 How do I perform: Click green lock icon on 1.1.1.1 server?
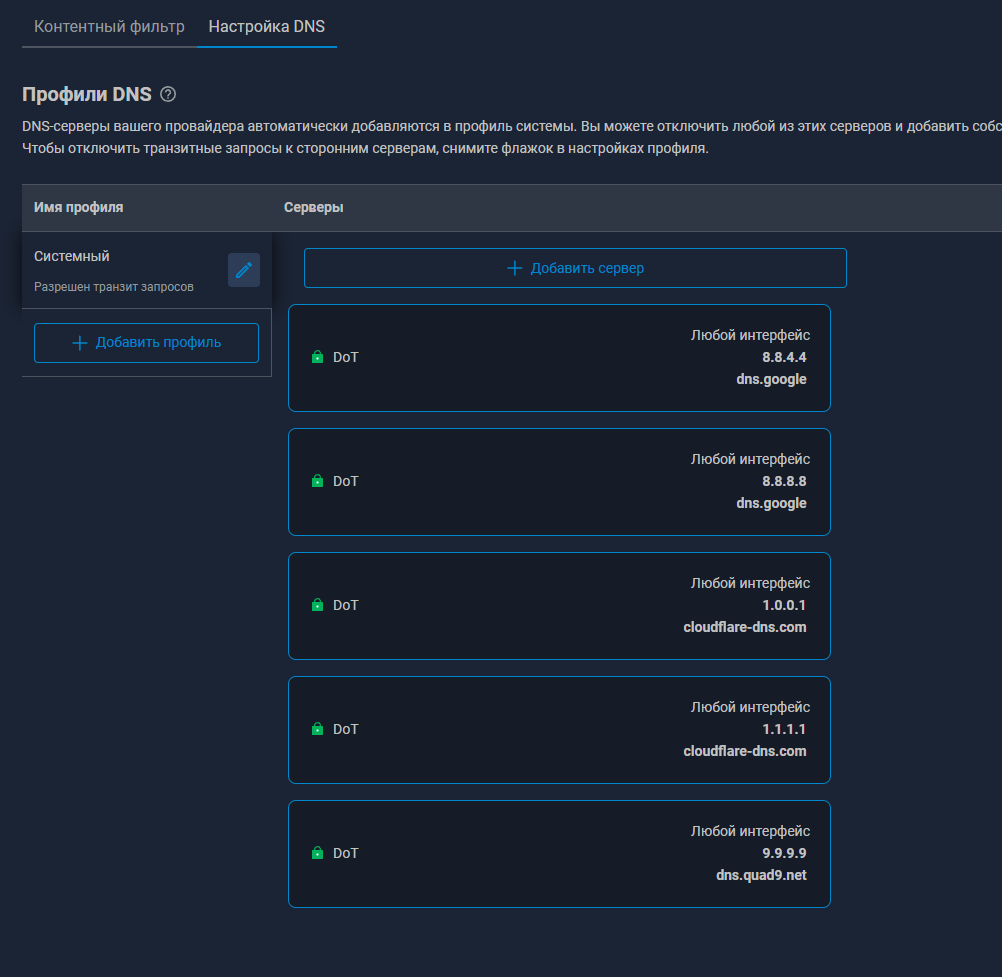pyautogui.click(x=317, y=729)
